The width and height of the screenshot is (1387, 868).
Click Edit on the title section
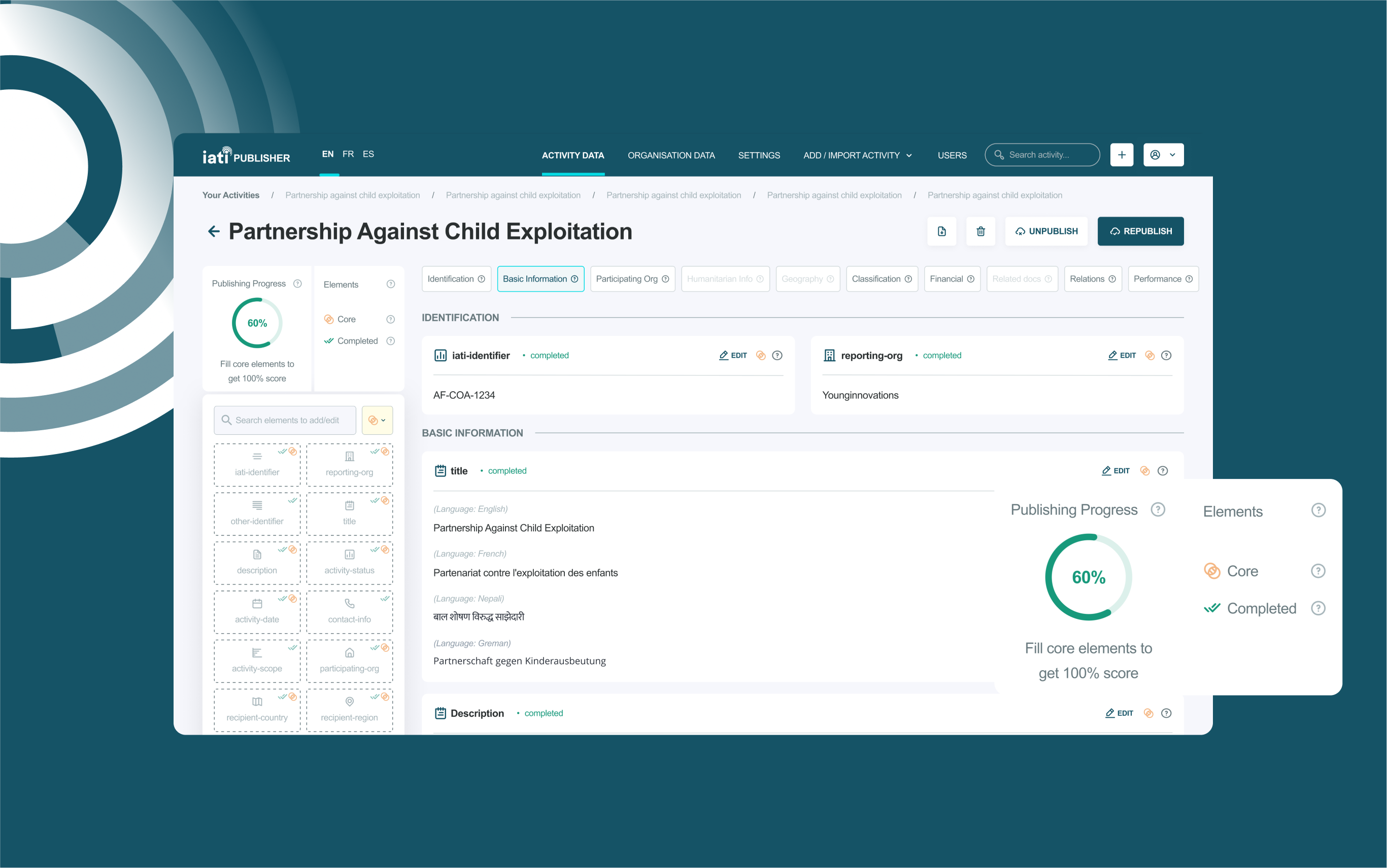[1115, 471]
